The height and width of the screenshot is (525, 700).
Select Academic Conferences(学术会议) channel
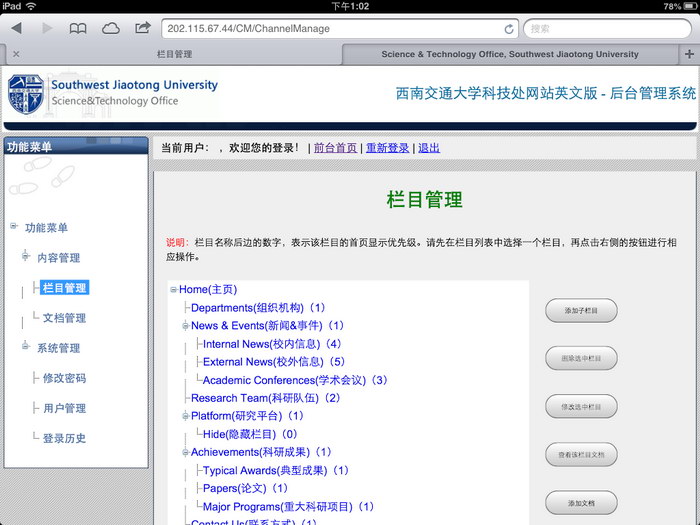pyautogui.click(x=295, y=380)
